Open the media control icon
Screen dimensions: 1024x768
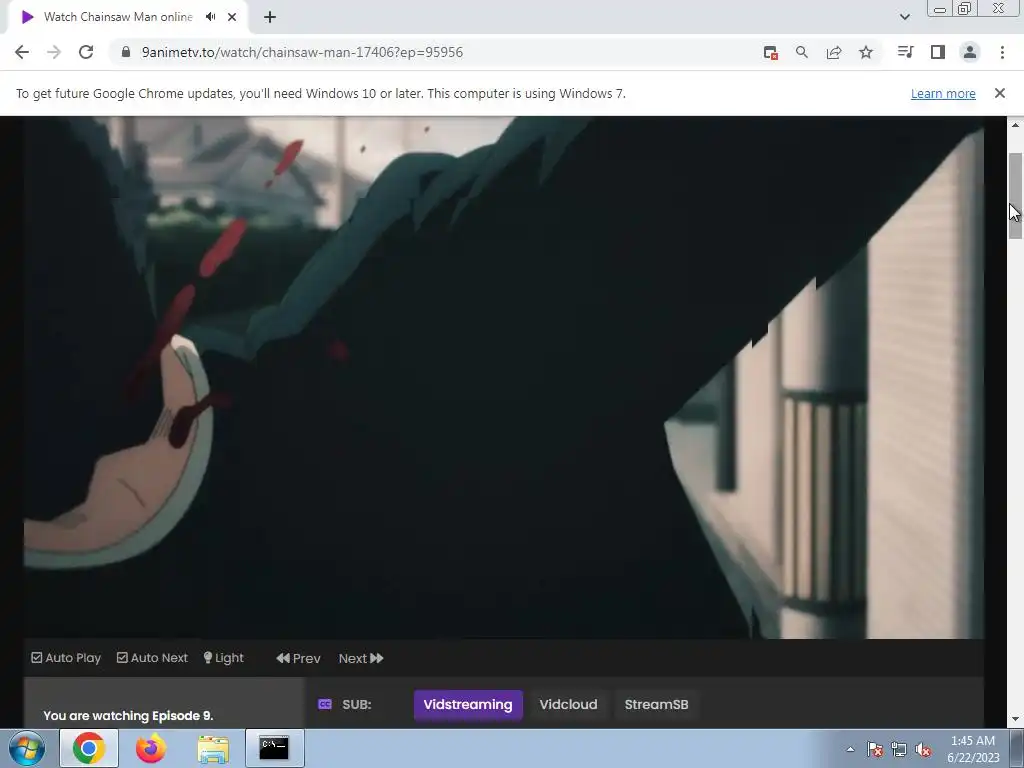point(905,52)
